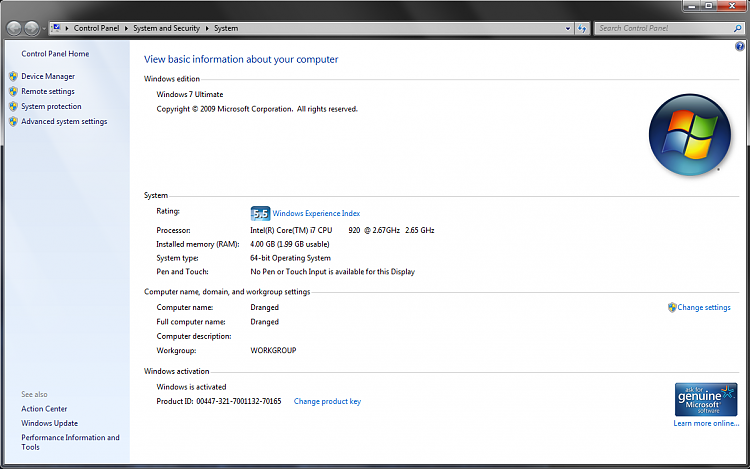Click the address bar refresh button
Screen dimensions: 750x469
coord(582,28)
